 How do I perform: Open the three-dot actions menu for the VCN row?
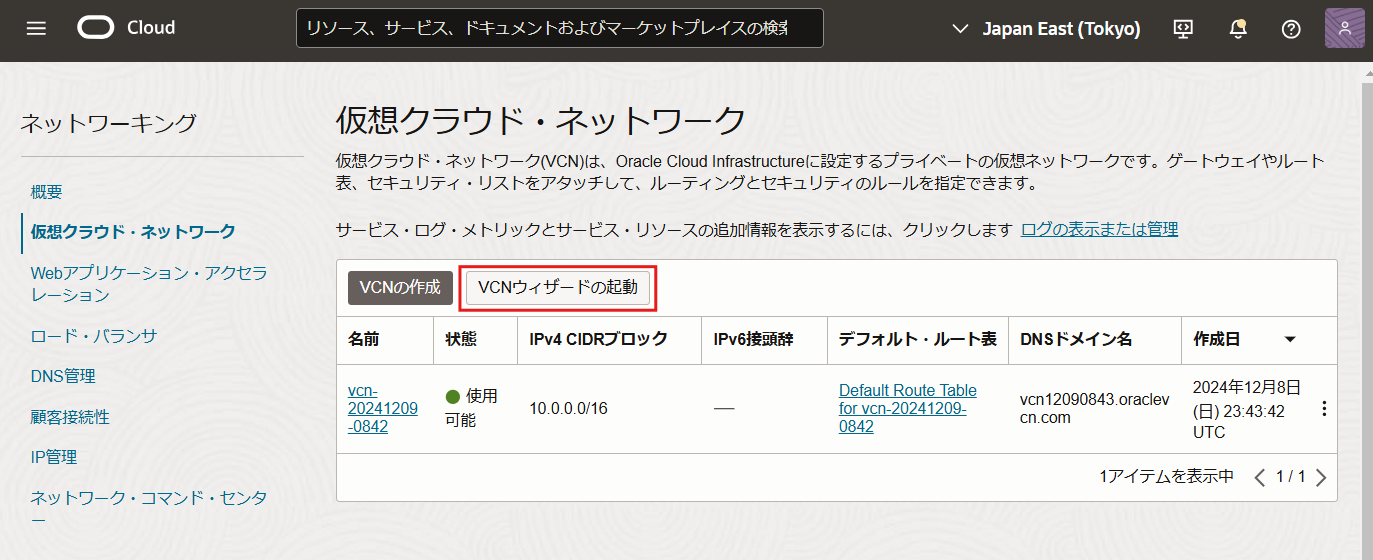1325,409
